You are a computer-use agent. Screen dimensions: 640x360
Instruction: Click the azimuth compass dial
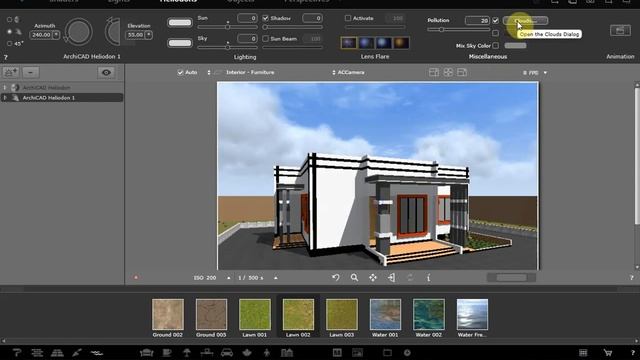[78, 32]
